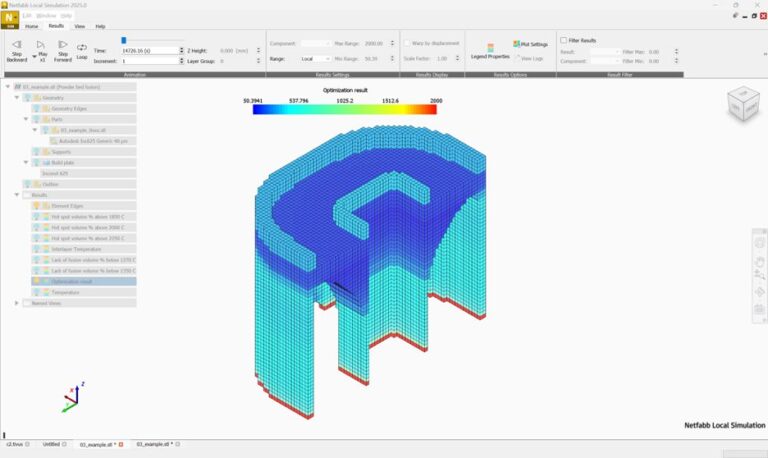This screenshot has width=768, height=458.
Task: Click the Netfabb application menu icon
Action: pyautogui.click(x=11, y=19)
